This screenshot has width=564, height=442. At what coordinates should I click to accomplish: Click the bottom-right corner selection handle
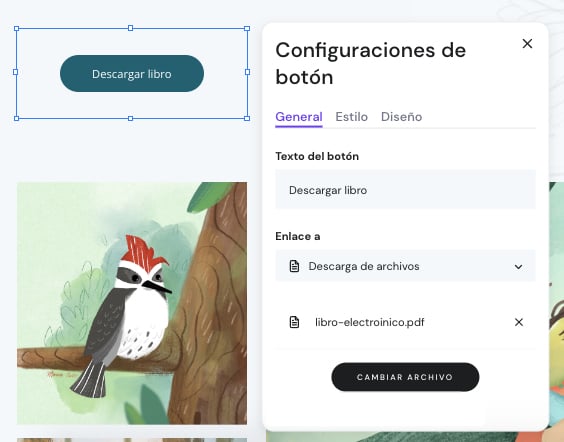pyautogui.click(x=247, y=118)
